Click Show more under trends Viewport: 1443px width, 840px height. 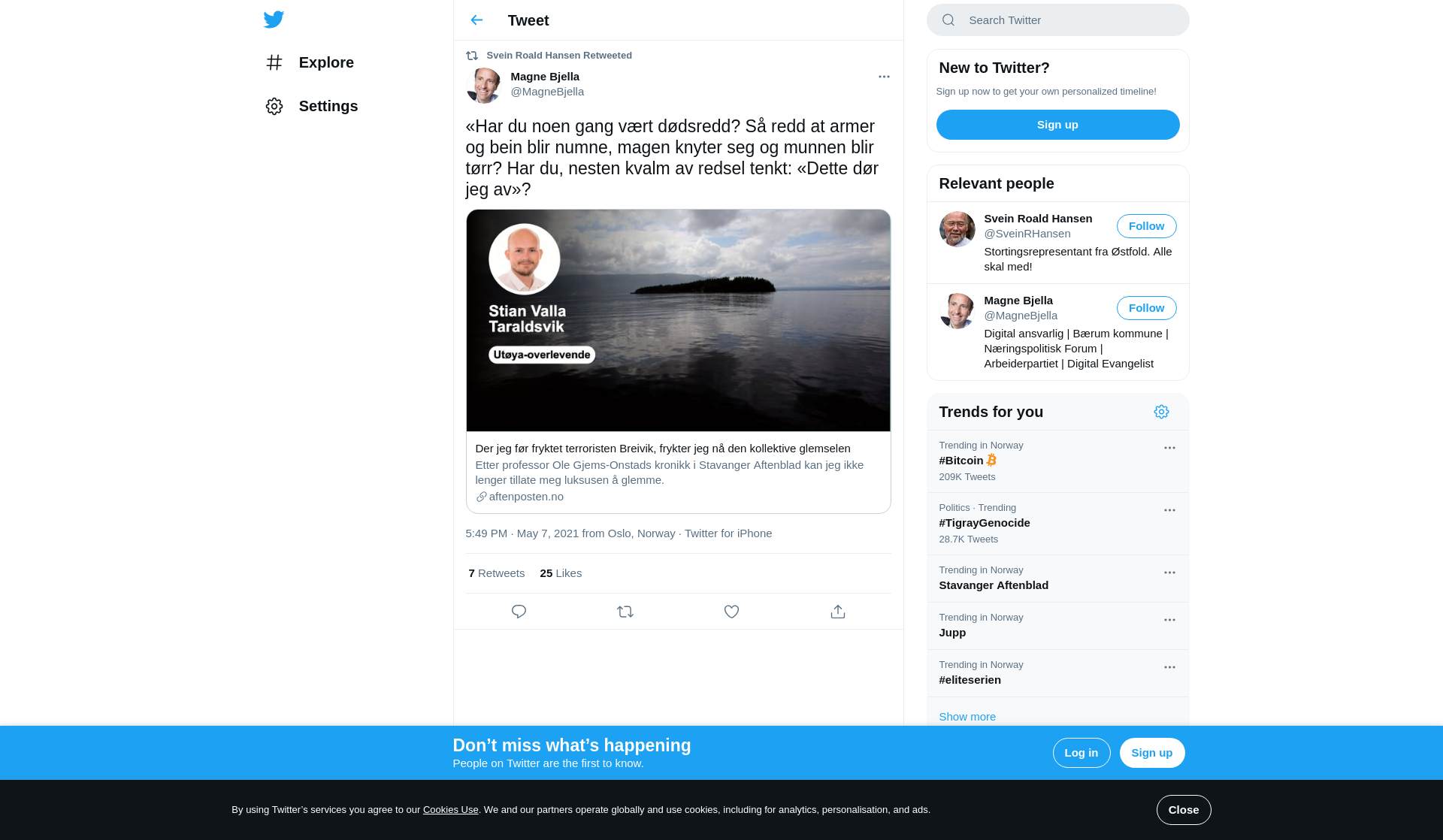tap(967, 717)
